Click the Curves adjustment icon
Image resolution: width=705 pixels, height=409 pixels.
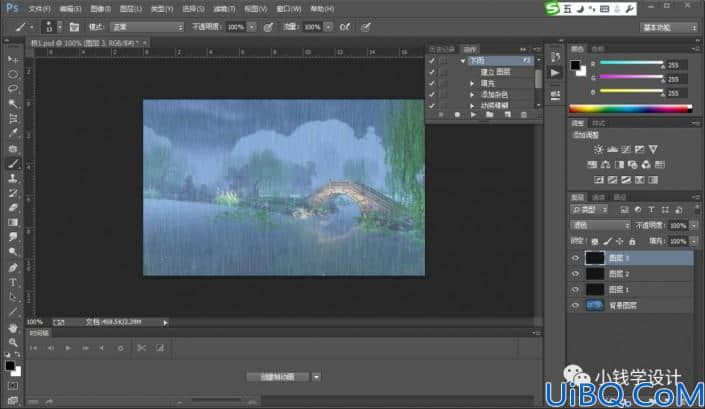pos(625,149)
